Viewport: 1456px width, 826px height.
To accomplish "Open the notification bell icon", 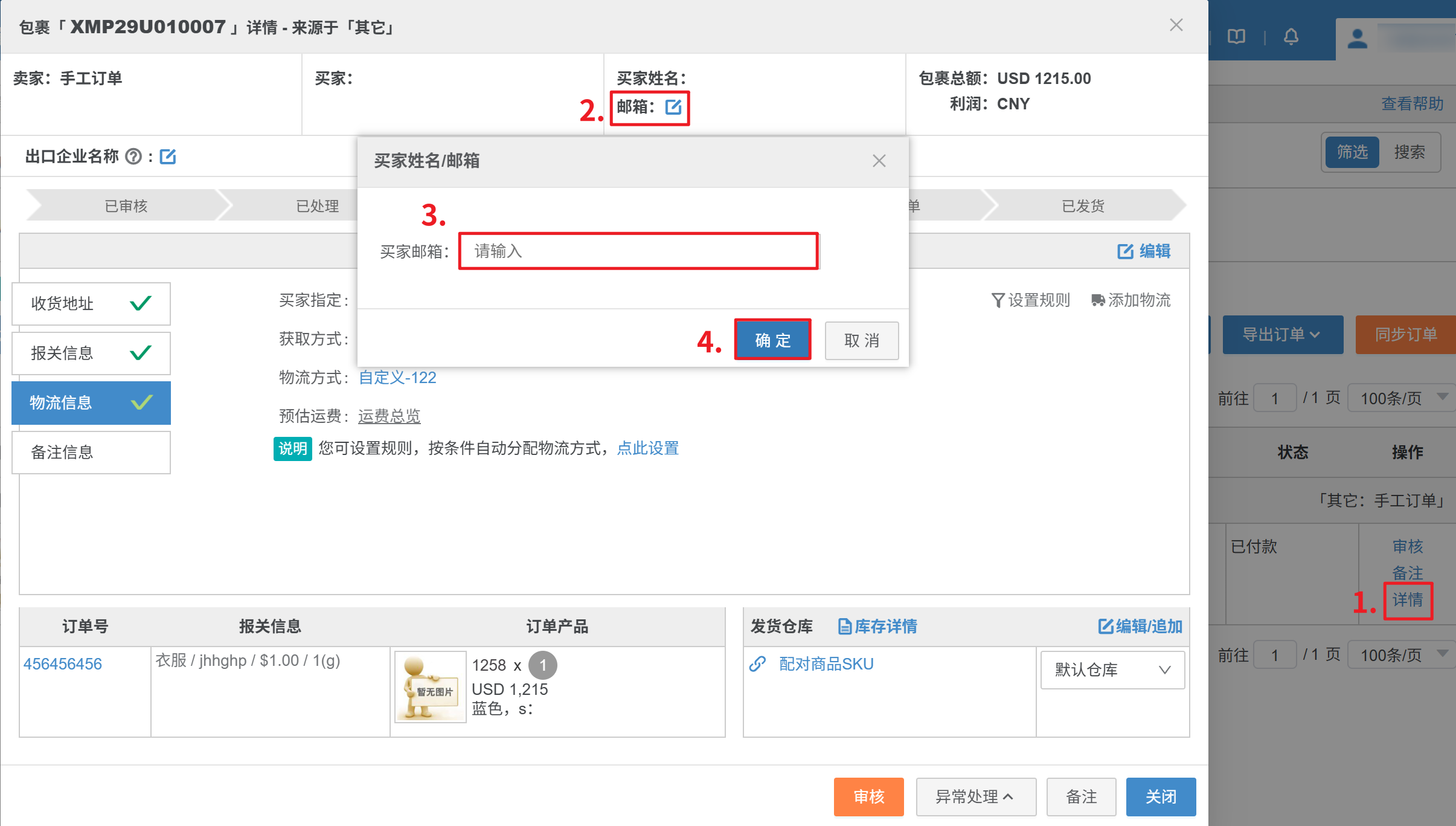I will pos(1291,37).
